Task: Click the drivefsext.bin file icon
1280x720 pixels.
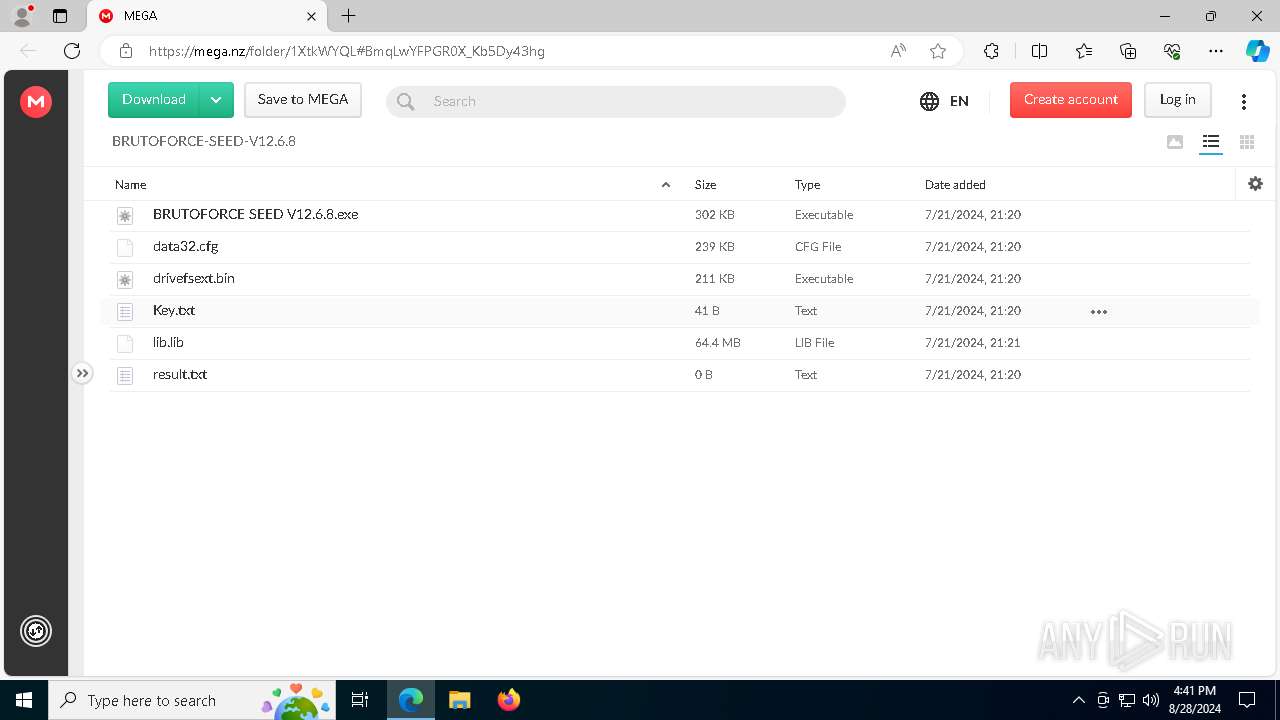Action: pos(125,279)
